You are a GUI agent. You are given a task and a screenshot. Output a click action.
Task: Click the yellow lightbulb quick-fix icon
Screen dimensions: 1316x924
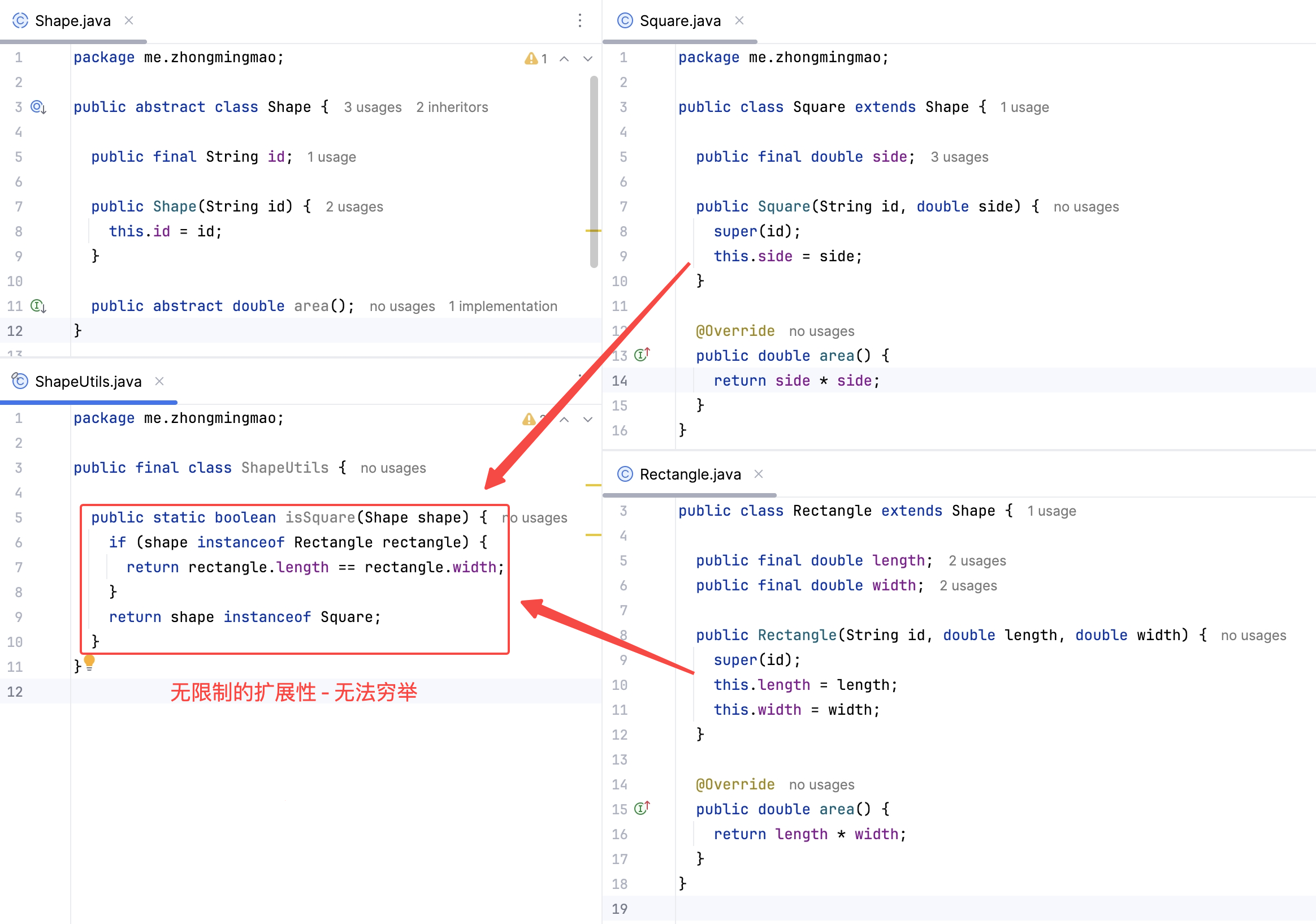tap(89, 663)
